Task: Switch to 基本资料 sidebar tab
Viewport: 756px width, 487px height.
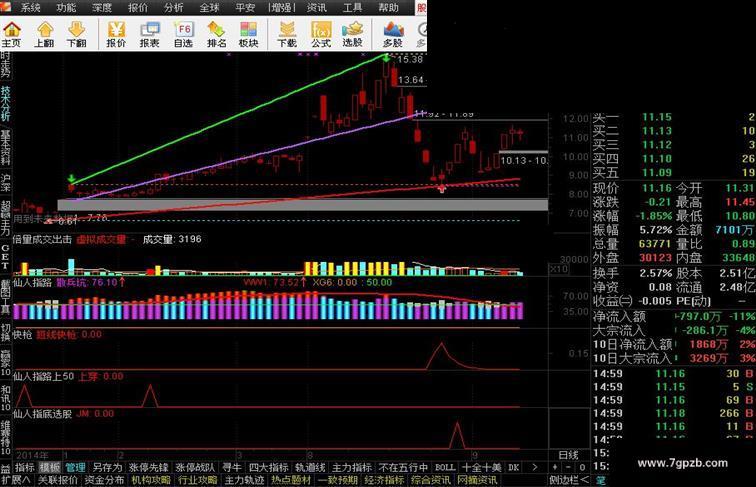Action: coord(5,147)
